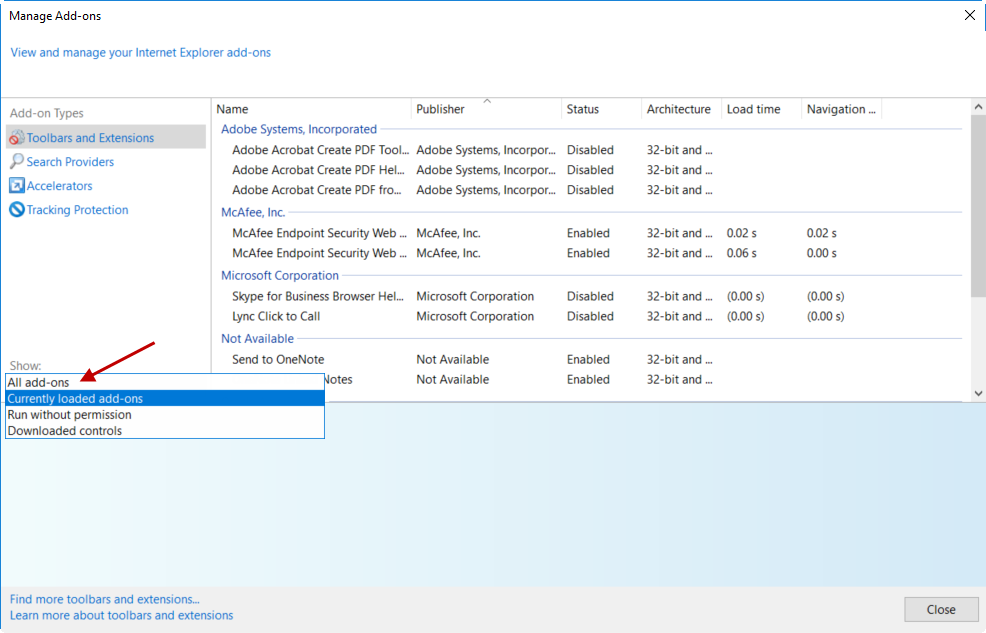986x633 pixels.
Task: Close the Manage Add-ons window
Action: click(x=970, y=16)
